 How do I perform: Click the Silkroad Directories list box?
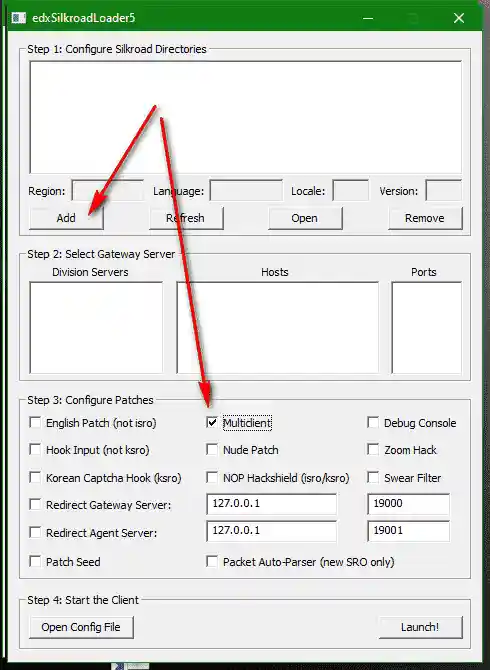[246, 117]
